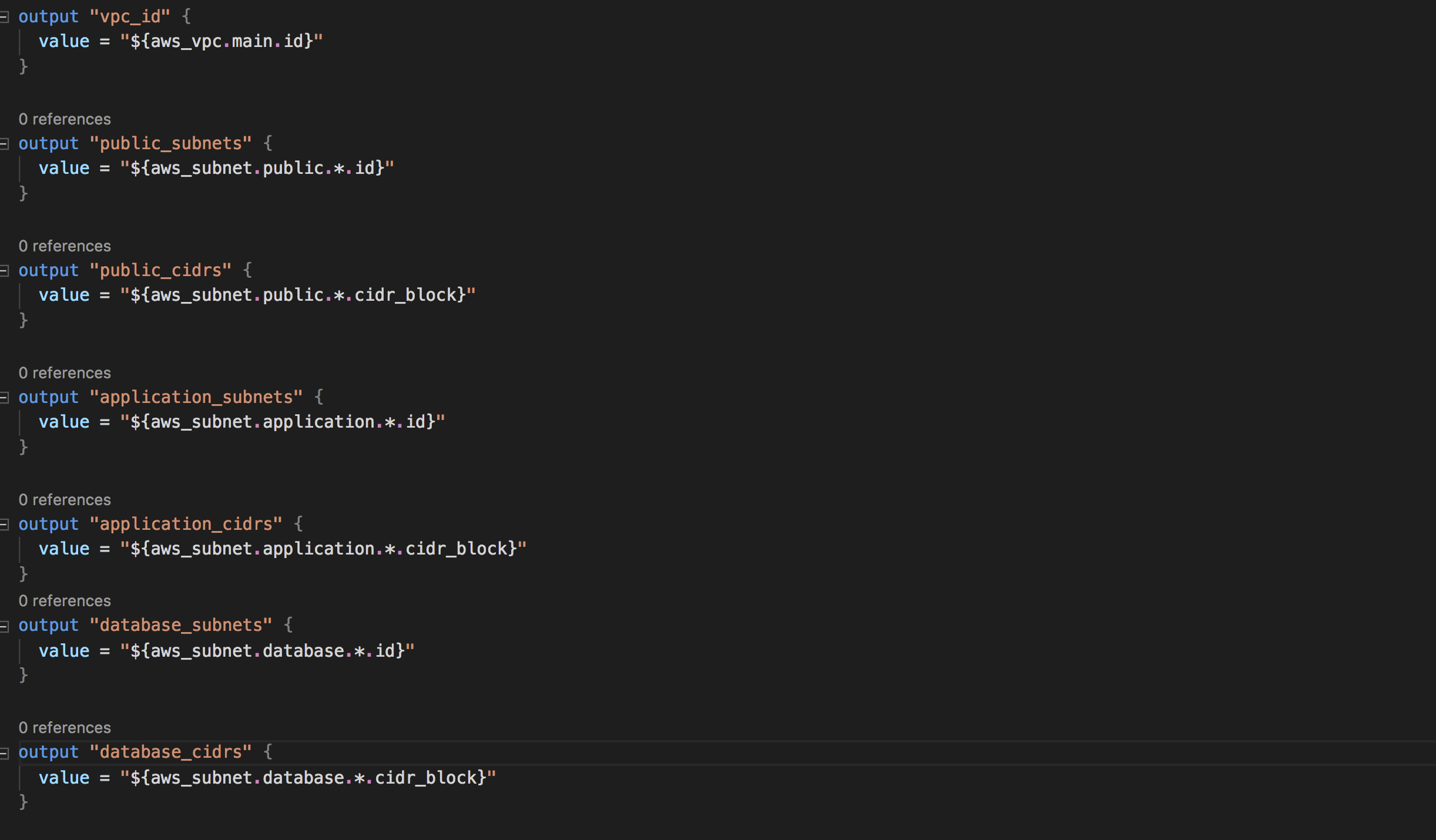Click the fold icon beside database_subnets output

[x=5, y=626]
